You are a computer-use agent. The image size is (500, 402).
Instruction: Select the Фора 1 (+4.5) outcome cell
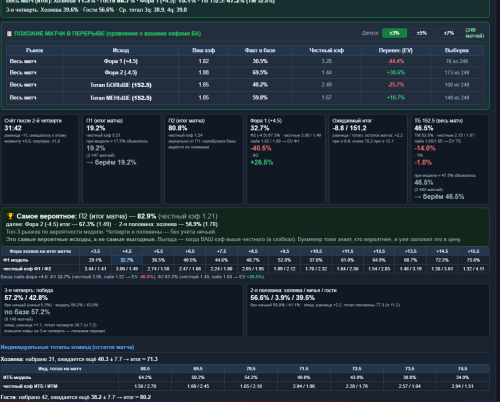click(121, 61)
